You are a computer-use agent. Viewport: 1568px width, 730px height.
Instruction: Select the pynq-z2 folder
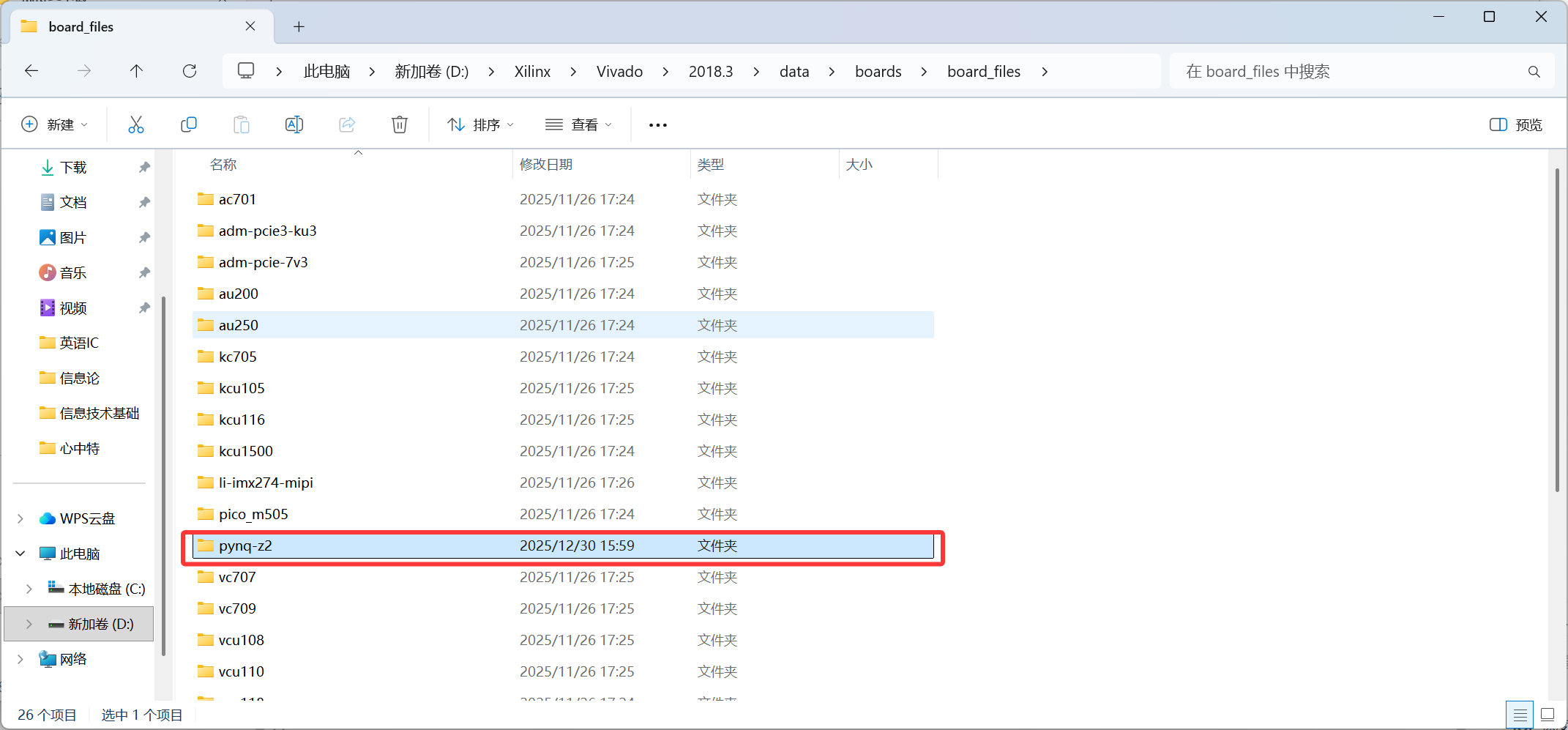click(x=563, y=545)
